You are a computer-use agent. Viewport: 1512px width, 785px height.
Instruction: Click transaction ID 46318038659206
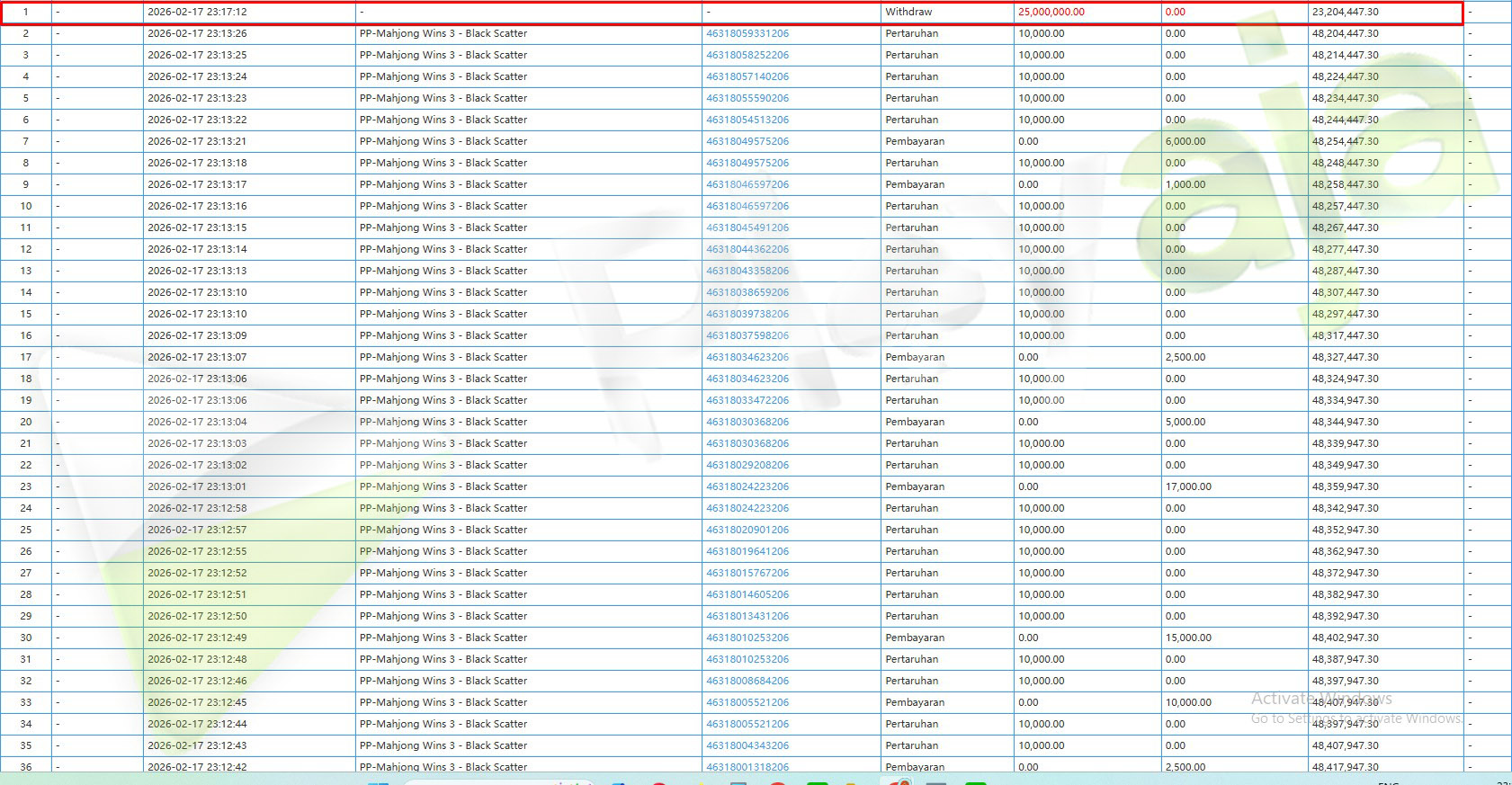pos(747,292)
